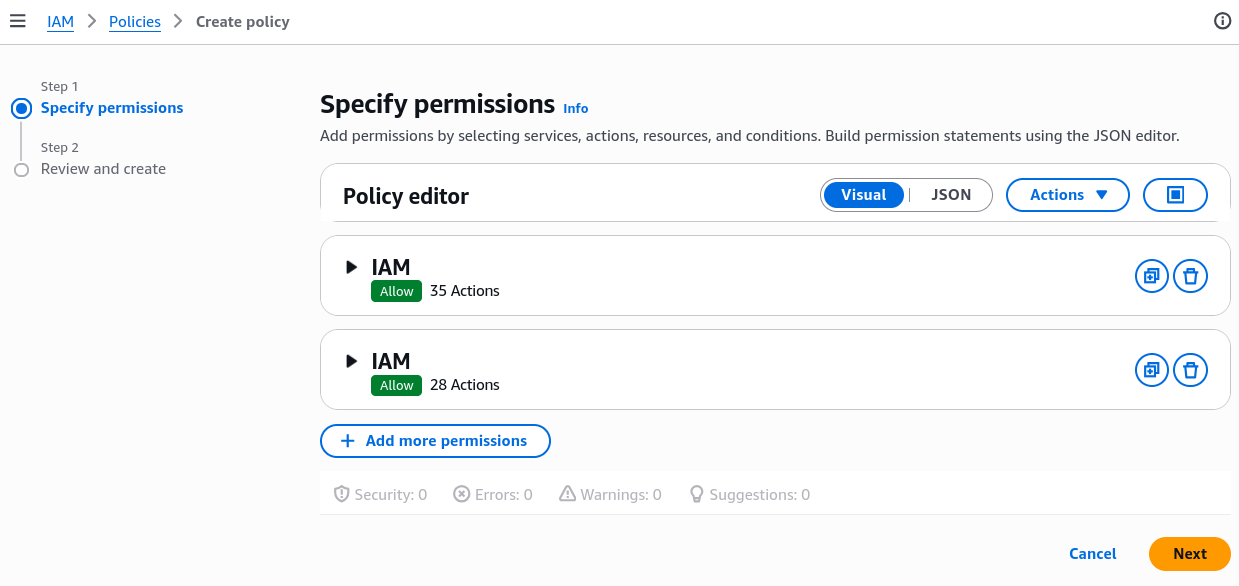Click the 'Warnings: 0' status text
The image size is (1239, 586).
coord(621,495)
